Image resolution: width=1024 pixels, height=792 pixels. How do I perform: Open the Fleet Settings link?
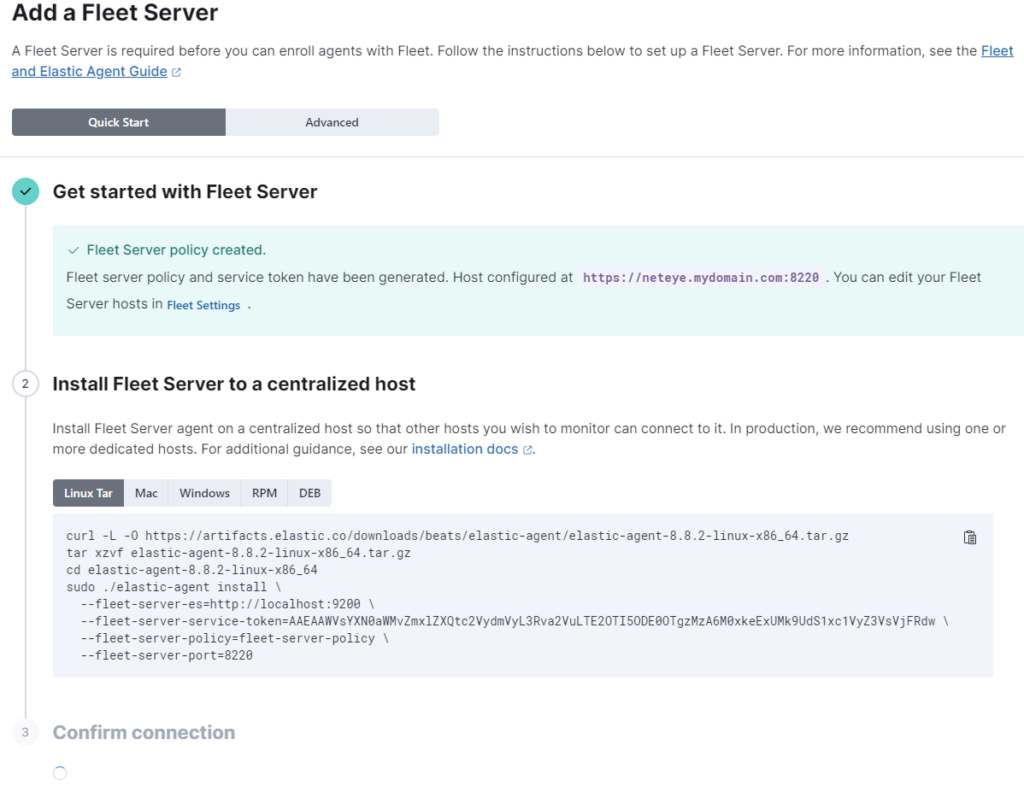[204, 305]
